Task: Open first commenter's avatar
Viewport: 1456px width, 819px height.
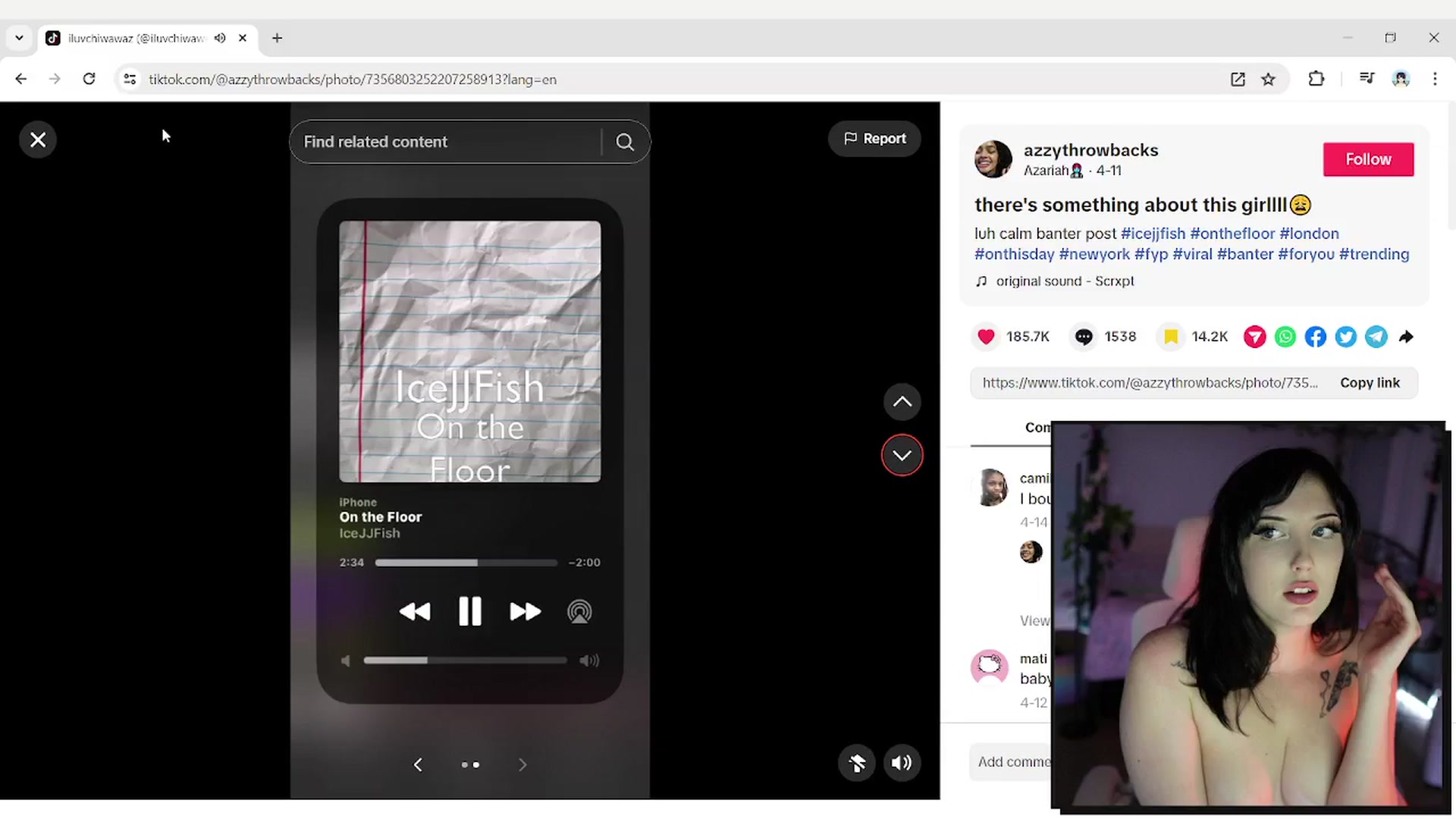Action: click(x=990, y=487)
